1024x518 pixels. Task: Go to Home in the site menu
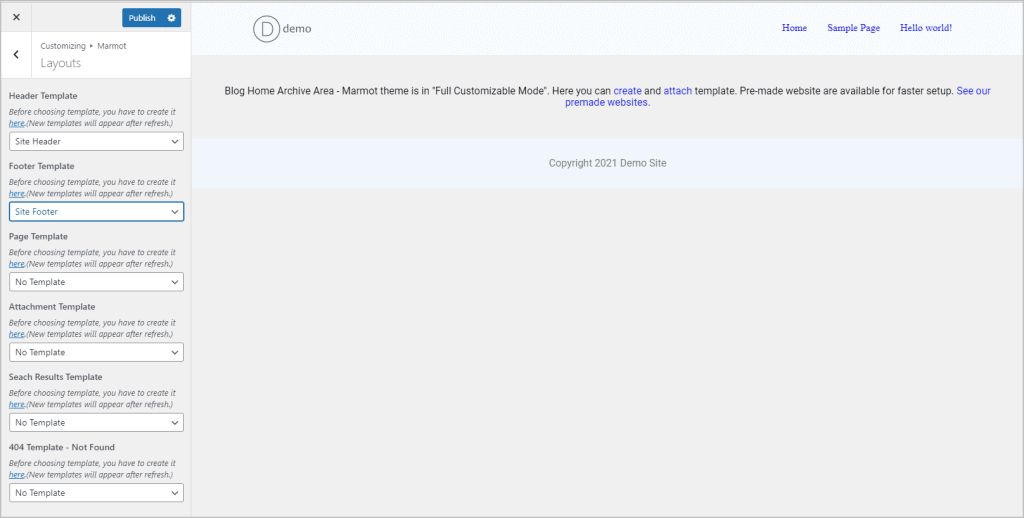pos(794,28)
